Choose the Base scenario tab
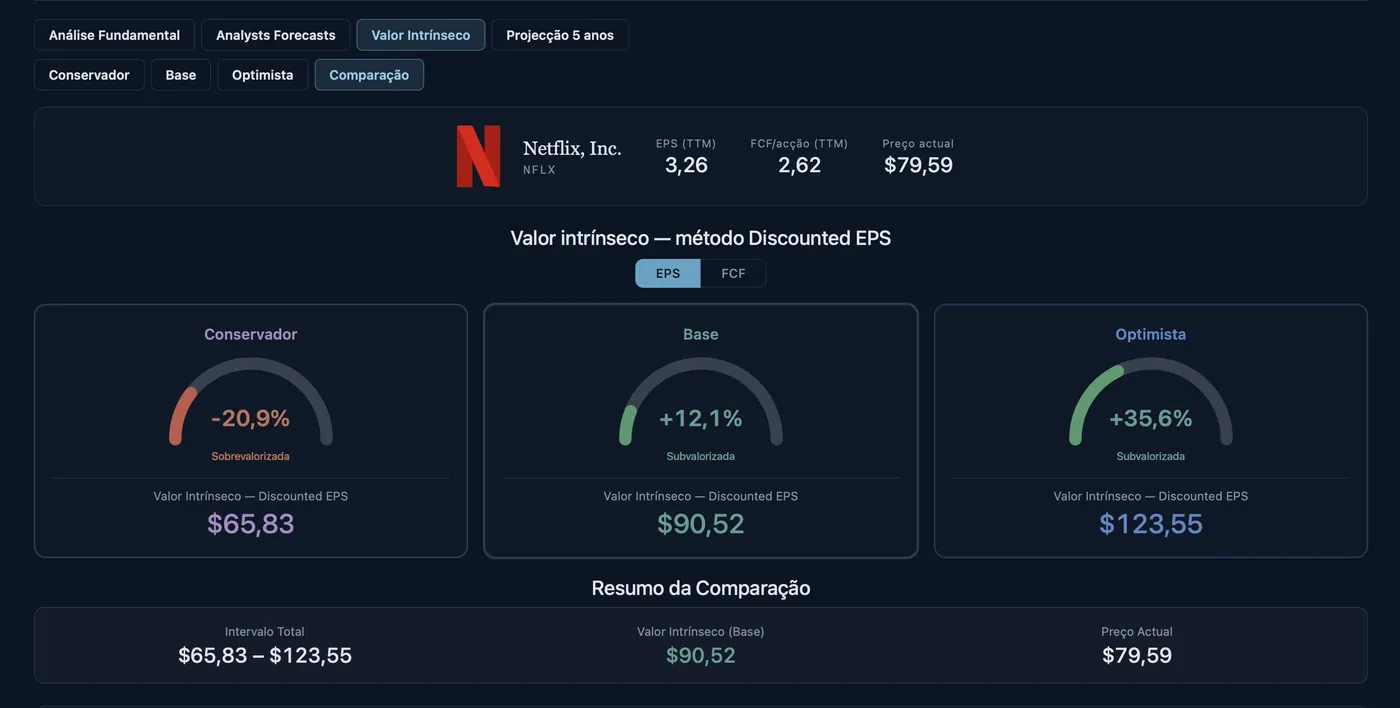Viewport: 1400px width, 708px height. pyautogui.click(x=181, y=75)
